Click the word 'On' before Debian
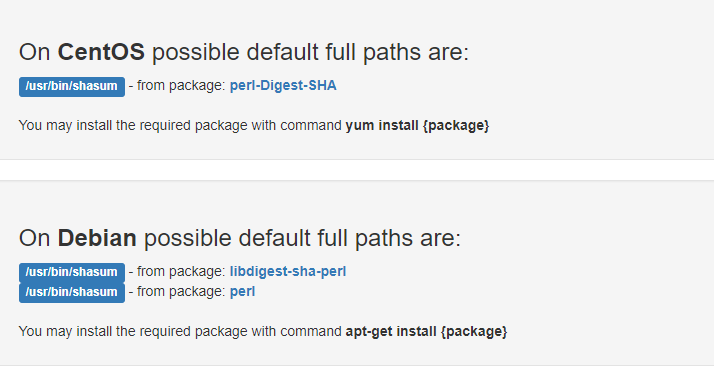The image size is (714, 367). (34, 238)
